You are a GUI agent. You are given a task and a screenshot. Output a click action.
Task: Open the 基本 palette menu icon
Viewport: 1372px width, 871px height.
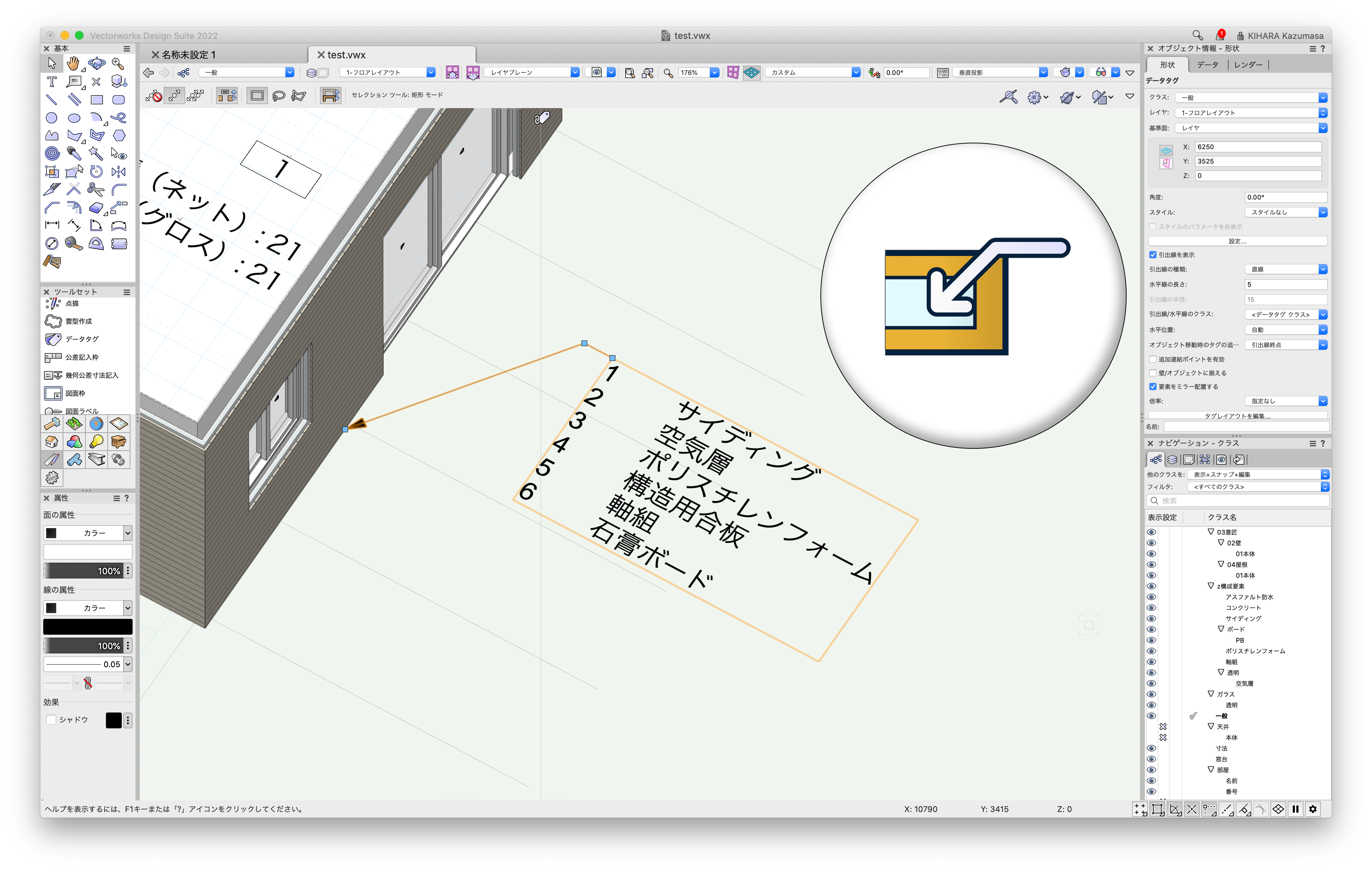tap(127, 49)
